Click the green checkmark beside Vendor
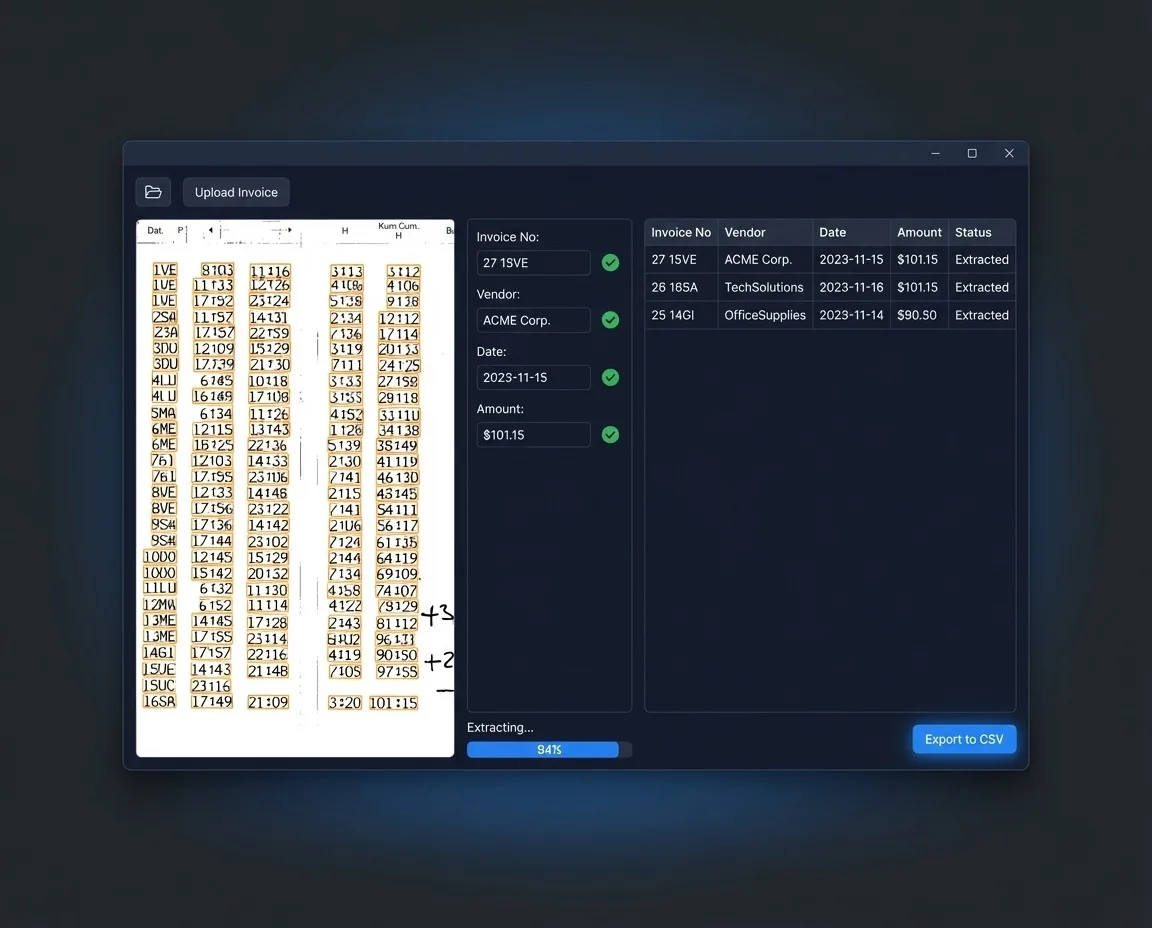Viewport: 1152px width, 928px height. pos(610,320)
